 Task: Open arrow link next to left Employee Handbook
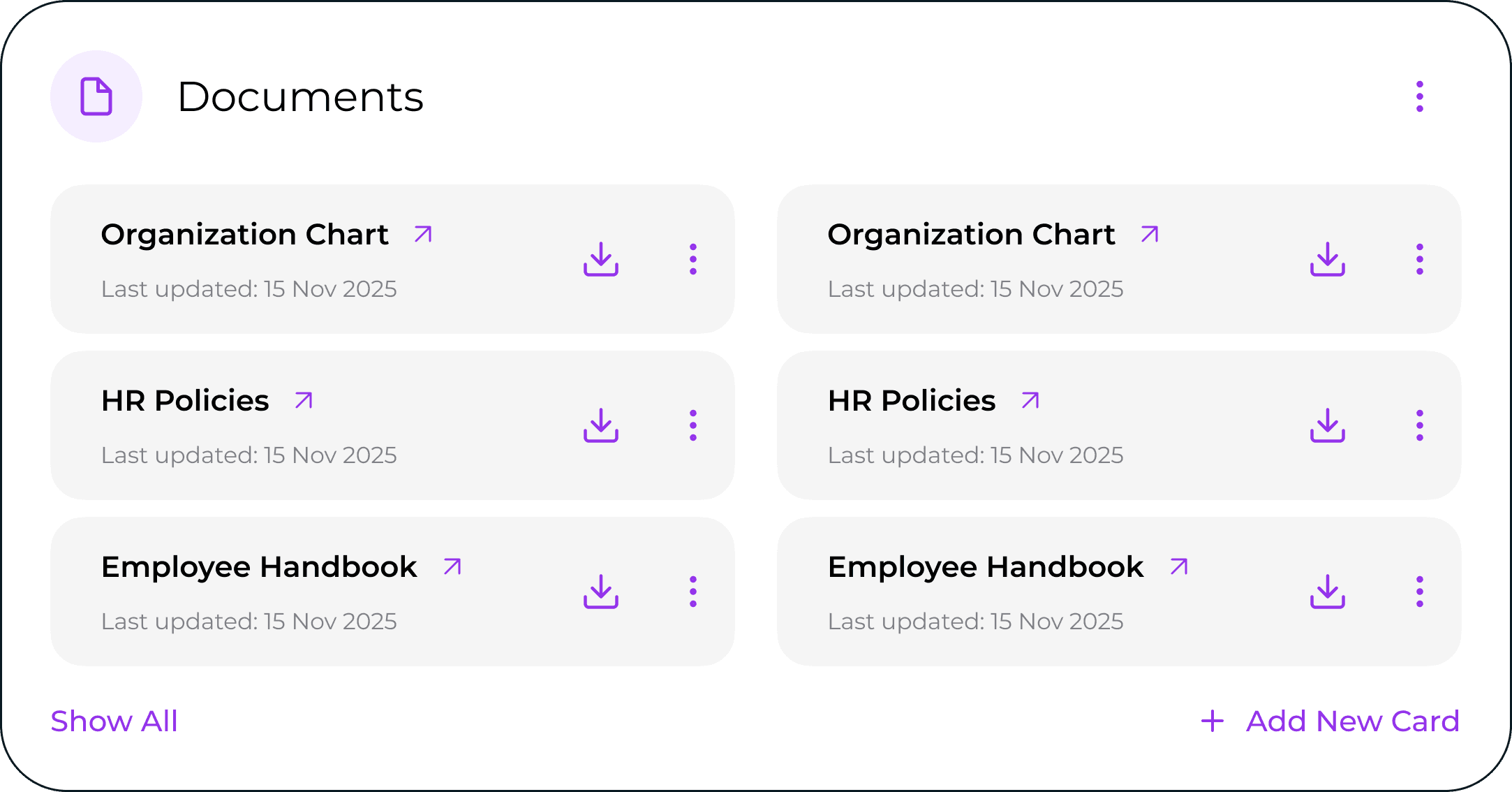pos(452,566)
